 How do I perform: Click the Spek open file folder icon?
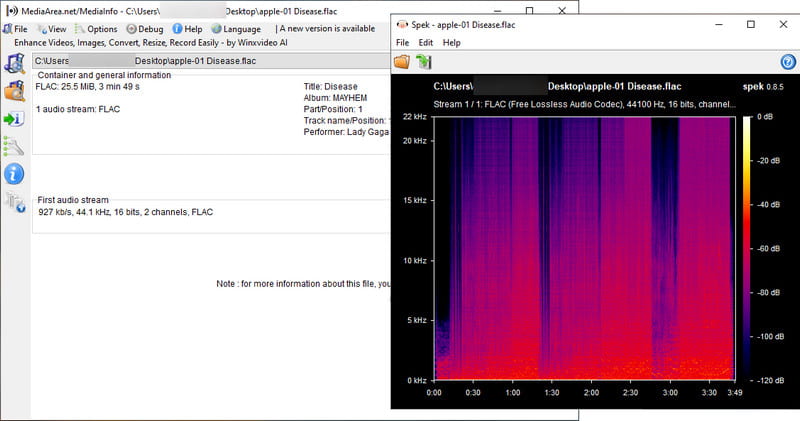point(402,62)
